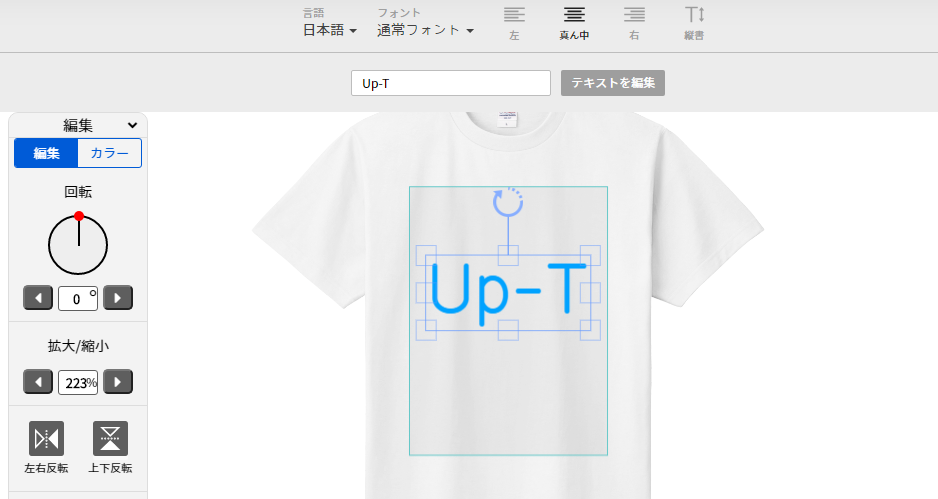
Task: Select the 編集 tab
Action: pos(46,153)
